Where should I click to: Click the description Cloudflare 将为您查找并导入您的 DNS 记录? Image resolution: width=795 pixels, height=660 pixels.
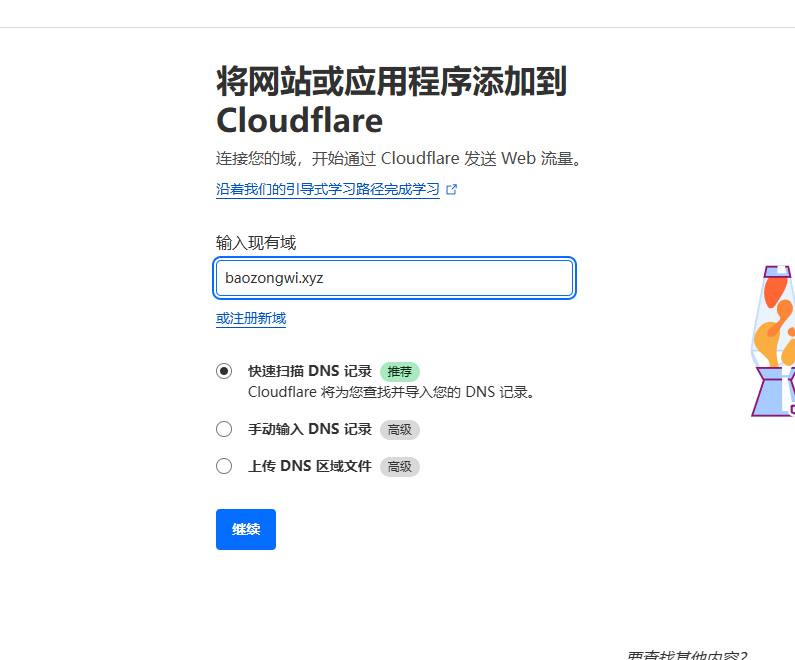click(391, 392)
